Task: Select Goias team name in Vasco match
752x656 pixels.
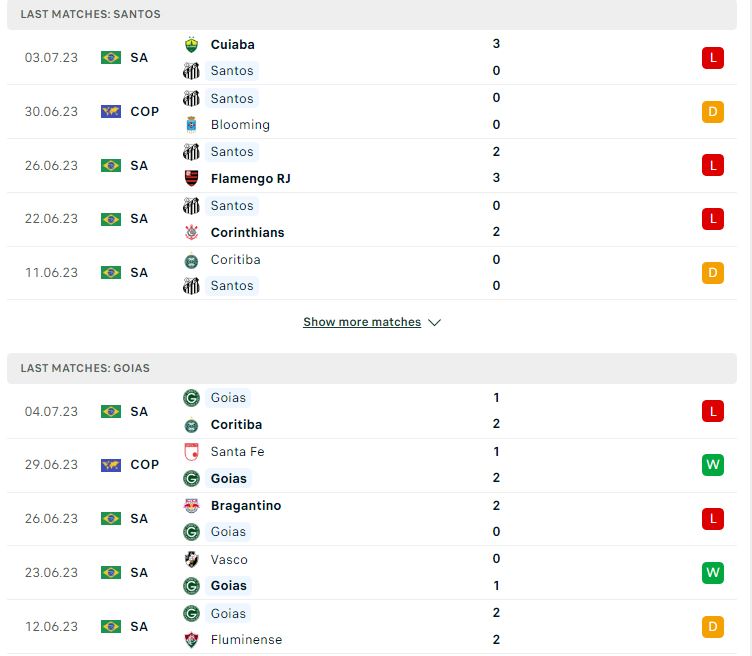Action: pyautogui.click(x=229, y=586)
